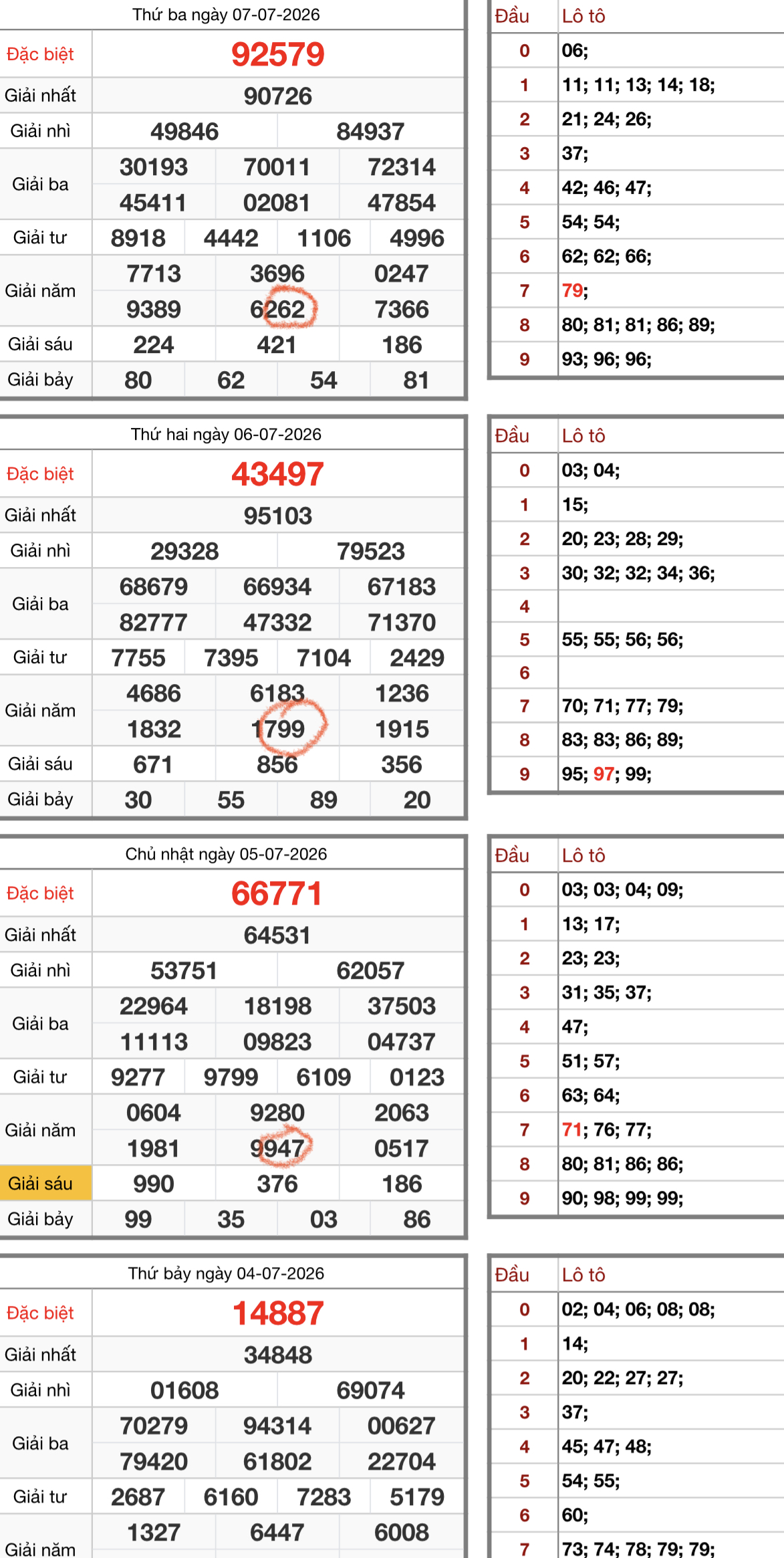Select the red lô tô number 71

pos(573,1130)
